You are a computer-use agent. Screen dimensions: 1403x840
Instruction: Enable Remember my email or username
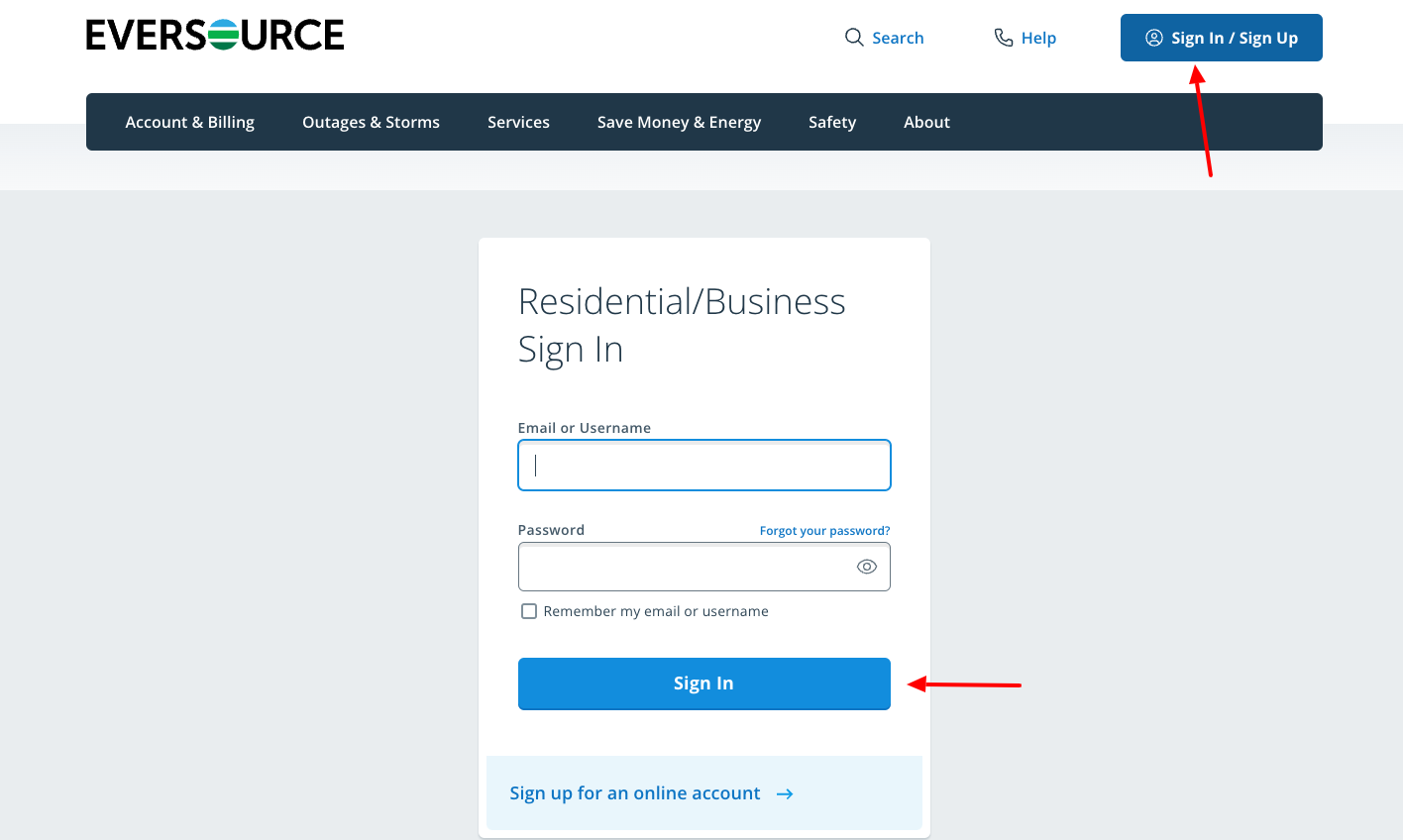[528, 611]
